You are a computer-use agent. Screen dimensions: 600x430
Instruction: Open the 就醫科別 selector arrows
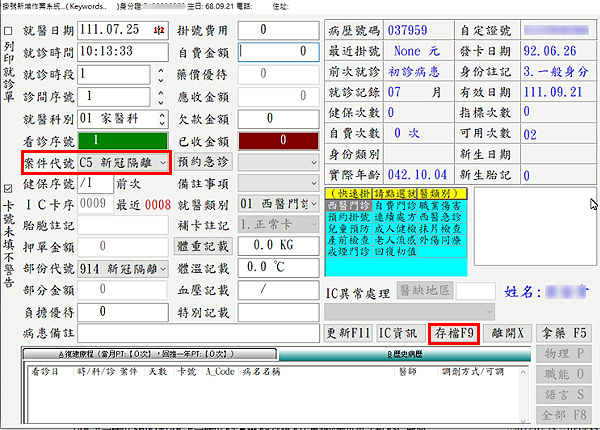click(x=159, y=119)
